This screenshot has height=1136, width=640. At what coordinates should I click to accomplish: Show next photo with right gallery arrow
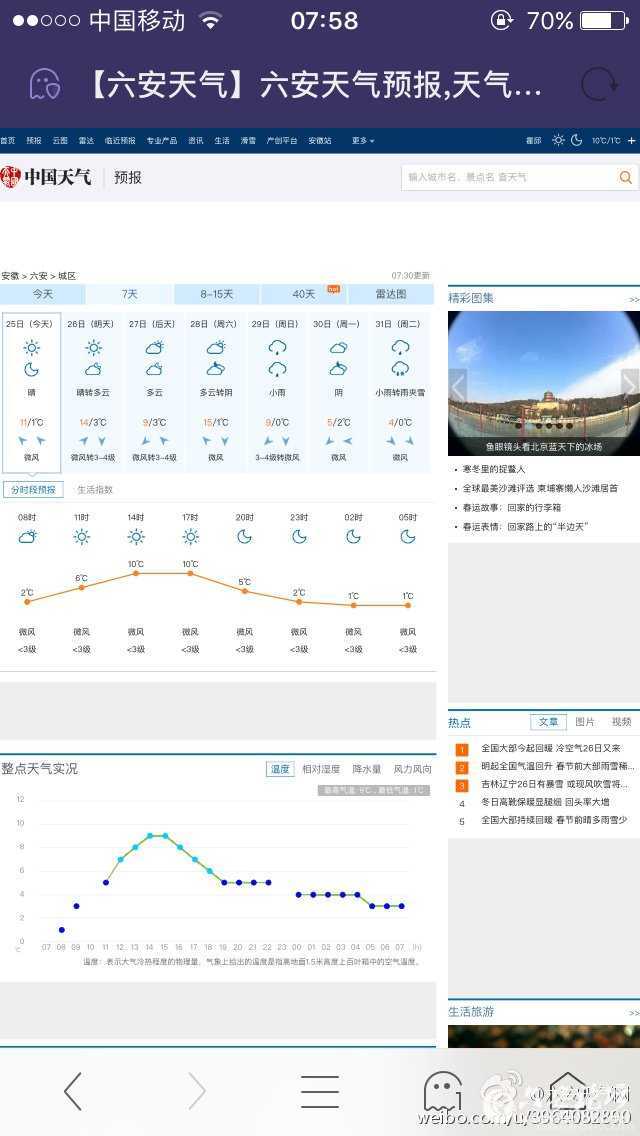click(x=629, y=384)
